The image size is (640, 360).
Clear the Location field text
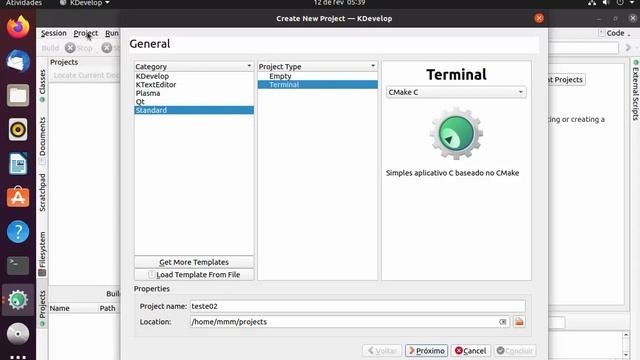pyautogui.click(x=502, y=322)
